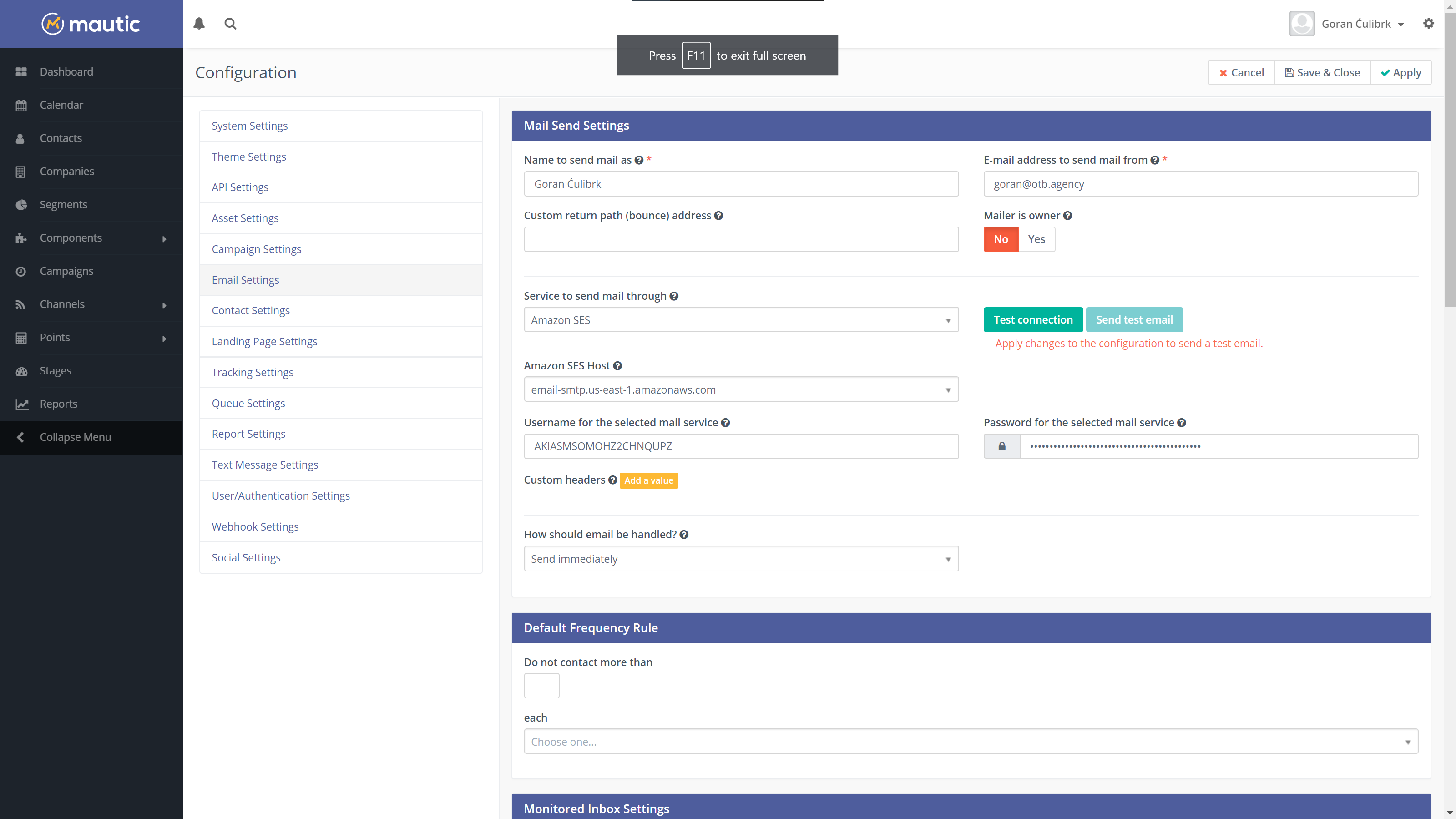
Task: Click help icon beside Amazon SES Host
Action: click(617, 366)
